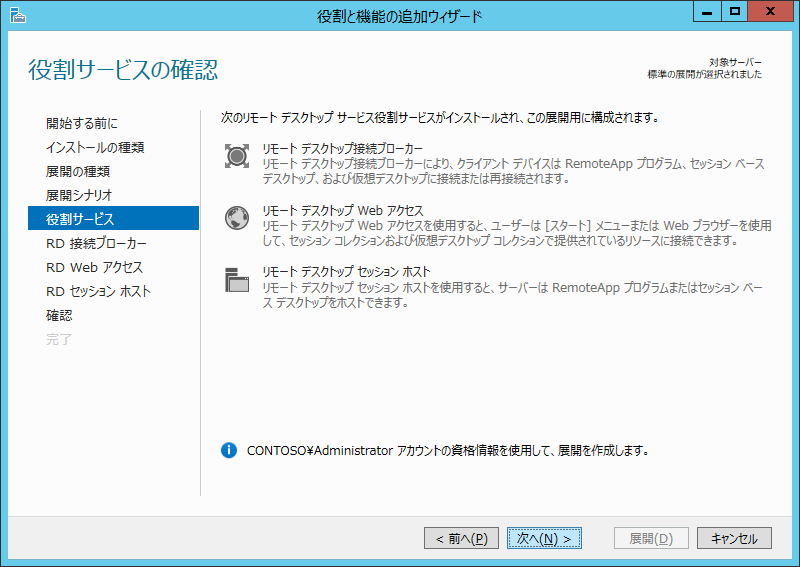Jump to the RD 接続ブローカー step
The image size is (800, 567).
96,244
